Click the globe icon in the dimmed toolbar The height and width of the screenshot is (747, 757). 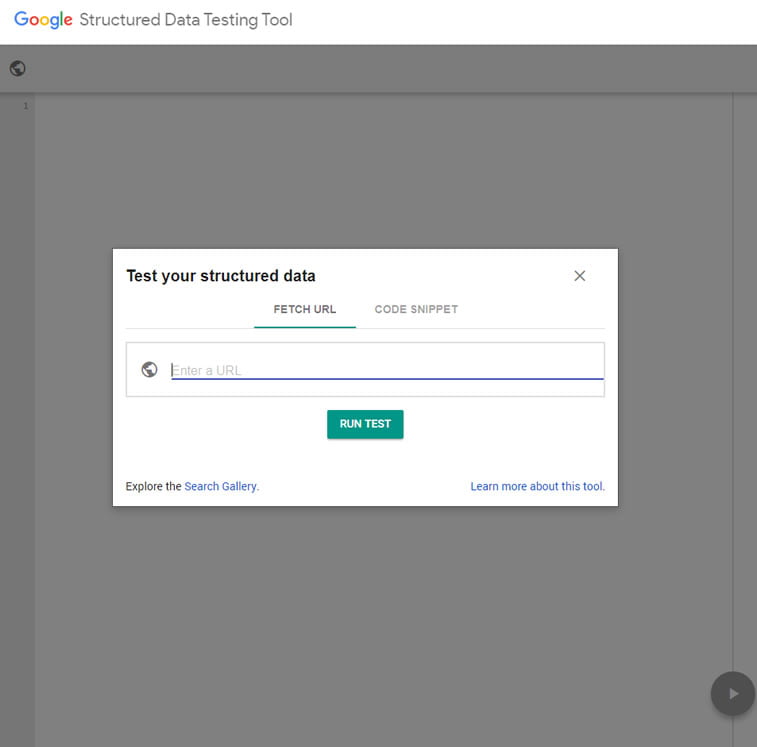click(17, 69)
